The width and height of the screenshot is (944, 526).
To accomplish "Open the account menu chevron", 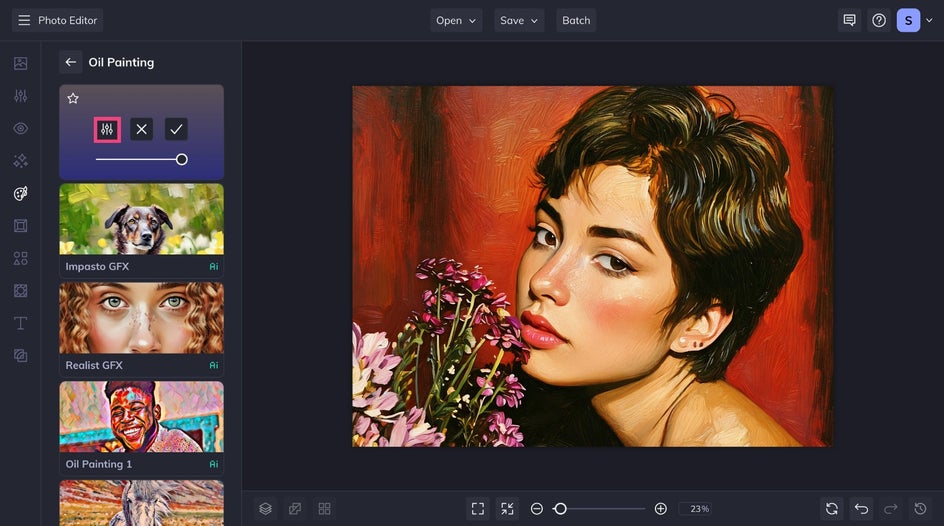I will (x=928, y=20).
